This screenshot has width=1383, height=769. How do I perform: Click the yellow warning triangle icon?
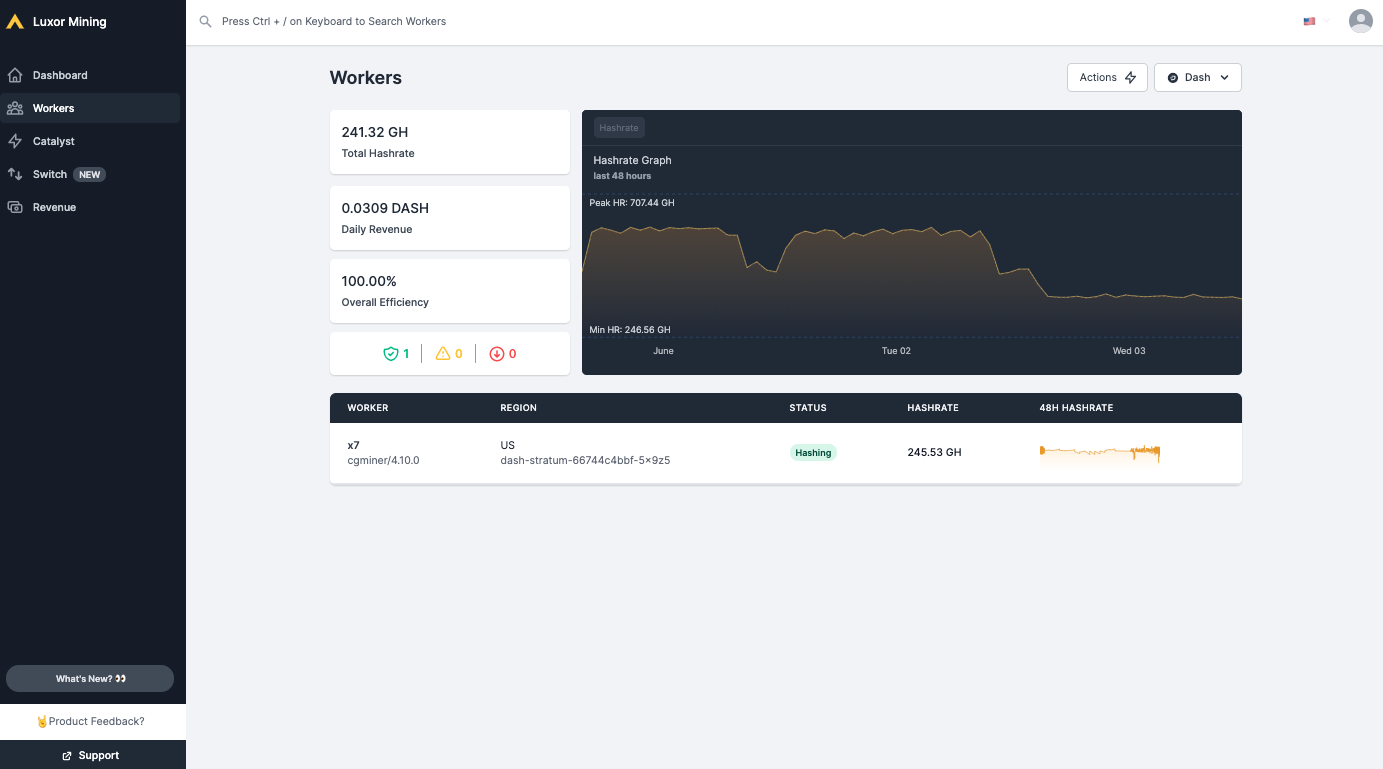tap(443, 354)
